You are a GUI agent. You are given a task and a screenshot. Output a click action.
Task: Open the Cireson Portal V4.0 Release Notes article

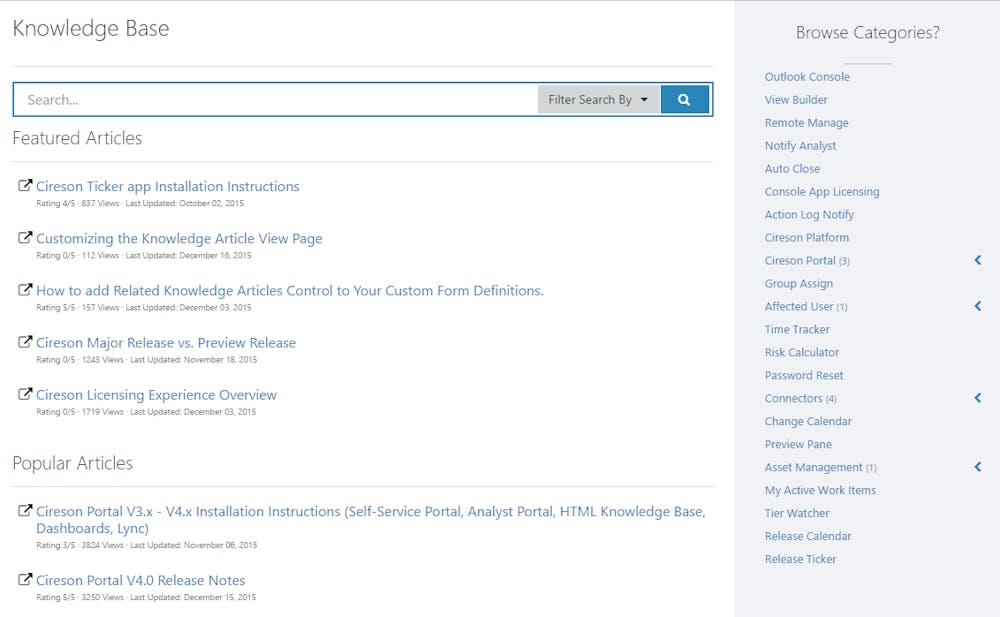tap(139, 580)
